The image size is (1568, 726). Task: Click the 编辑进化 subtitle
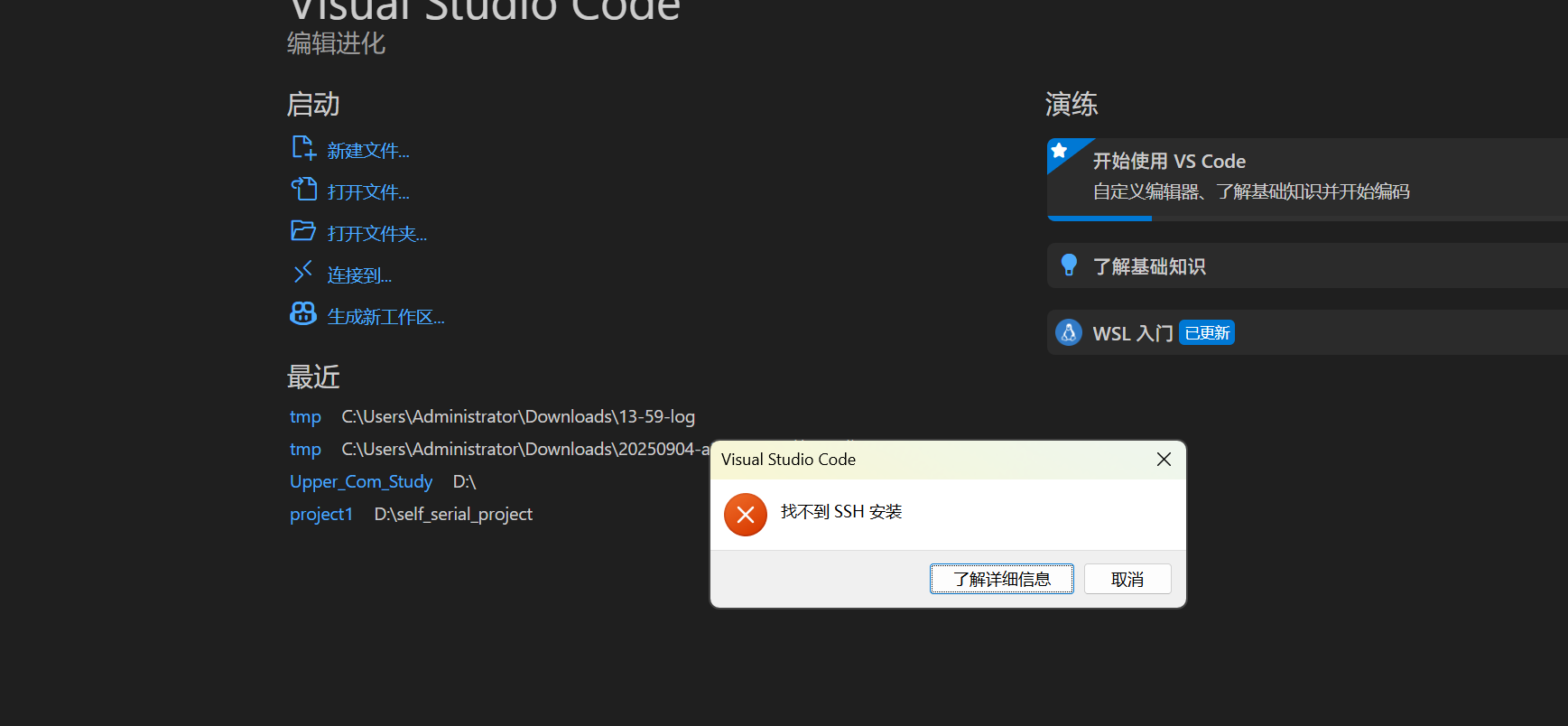pyautogui.click(x=336, y=43)
